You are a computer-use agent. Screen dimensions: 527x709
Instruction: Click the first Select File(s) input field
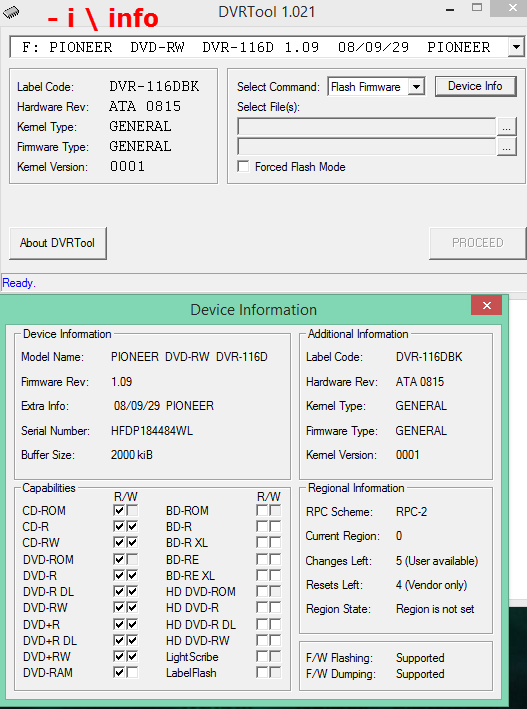point(366,127)
